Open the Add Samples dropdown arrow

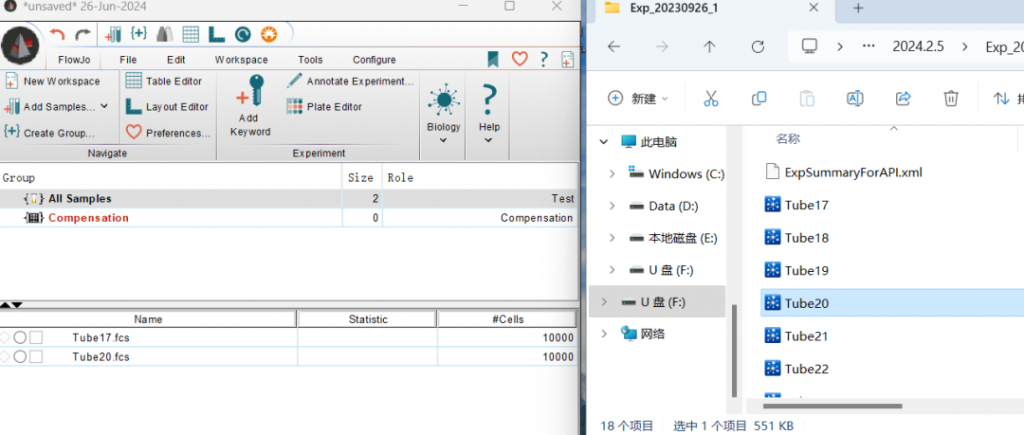(104, 106)
